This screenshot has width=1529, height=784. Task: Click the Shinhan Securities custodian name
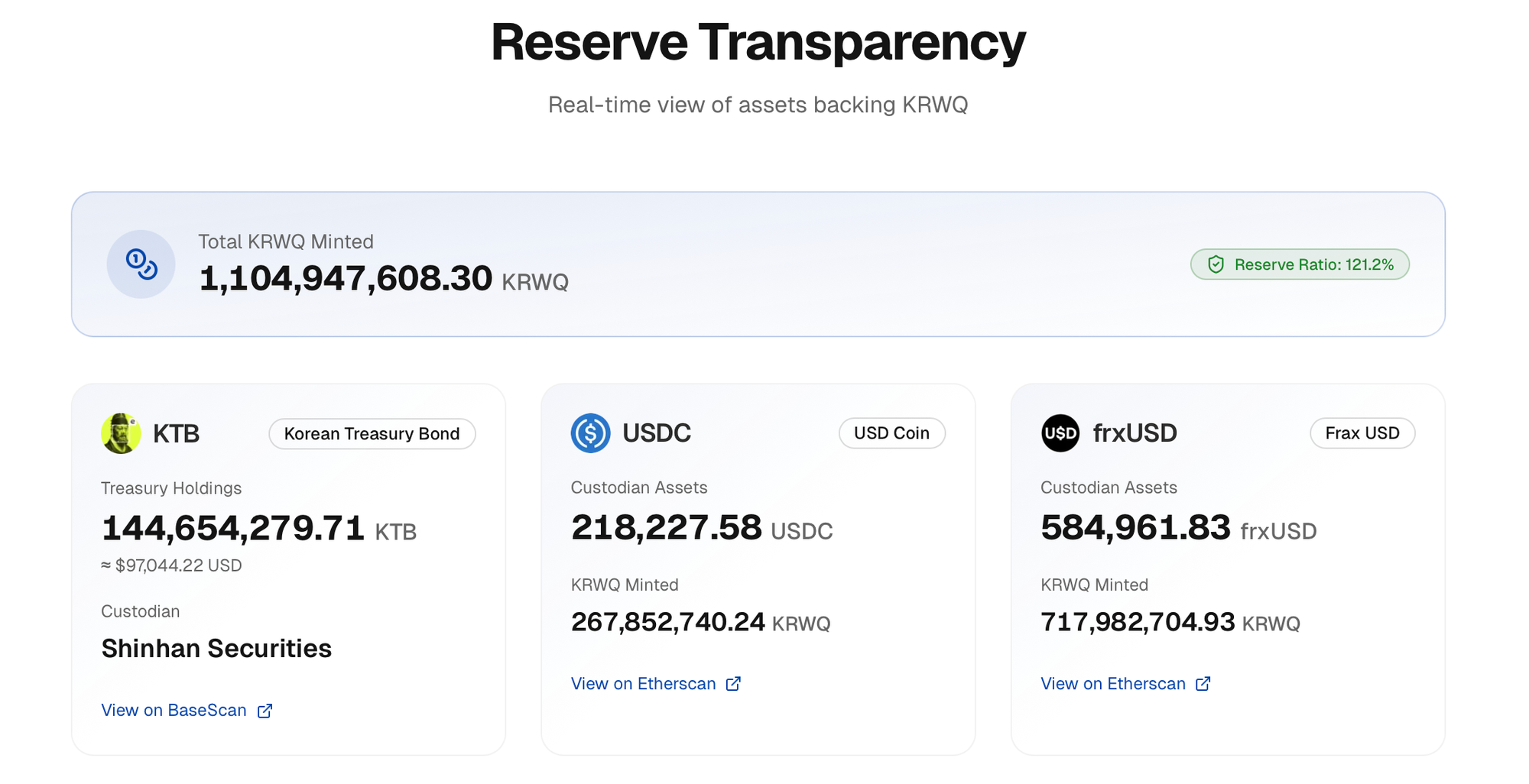click(216, 648)
